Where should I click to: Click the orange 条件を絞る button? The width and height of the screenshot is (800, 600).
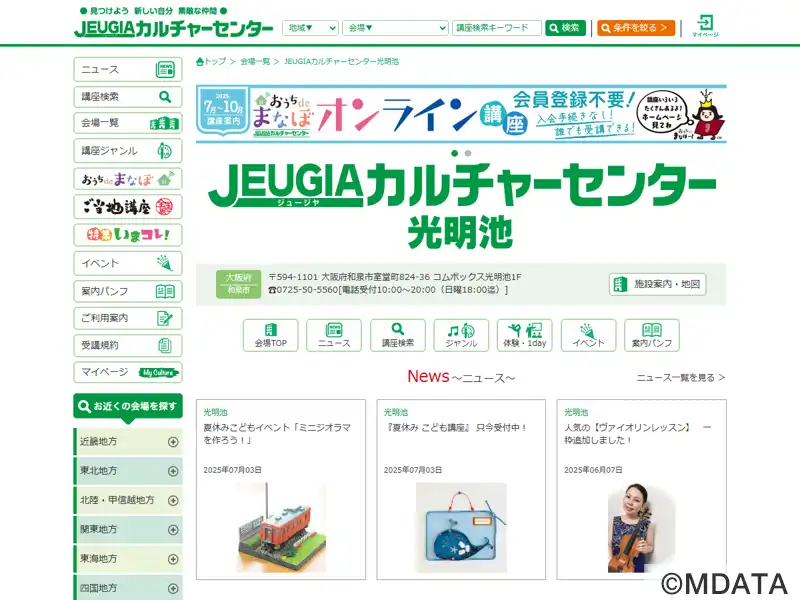636,28
